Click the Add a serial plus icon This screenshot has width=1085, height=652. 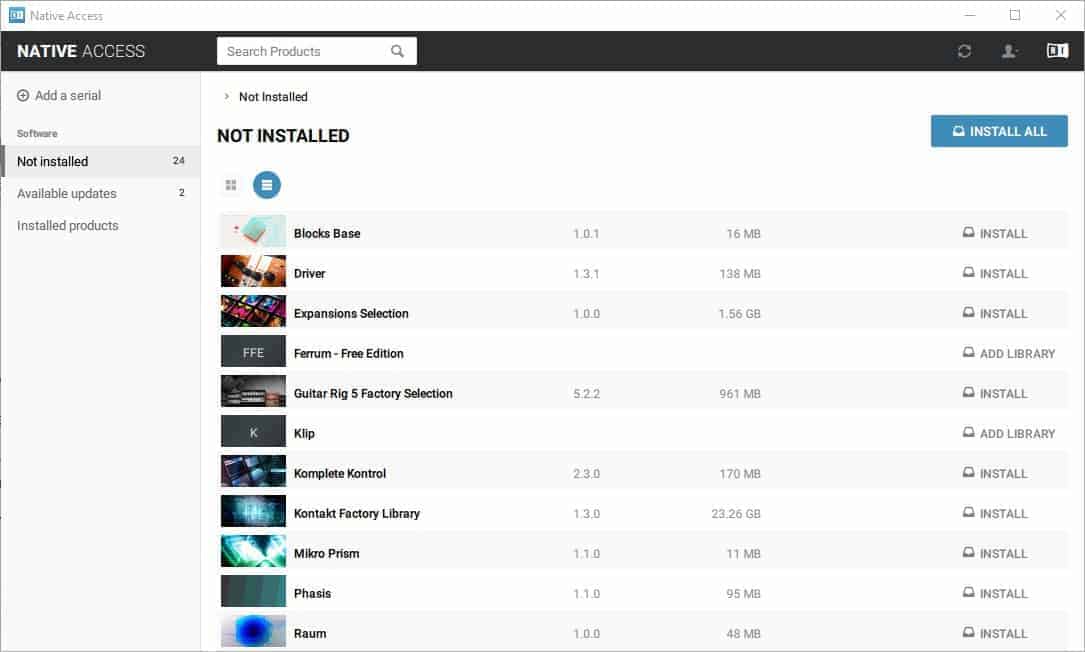coord(23,96)
